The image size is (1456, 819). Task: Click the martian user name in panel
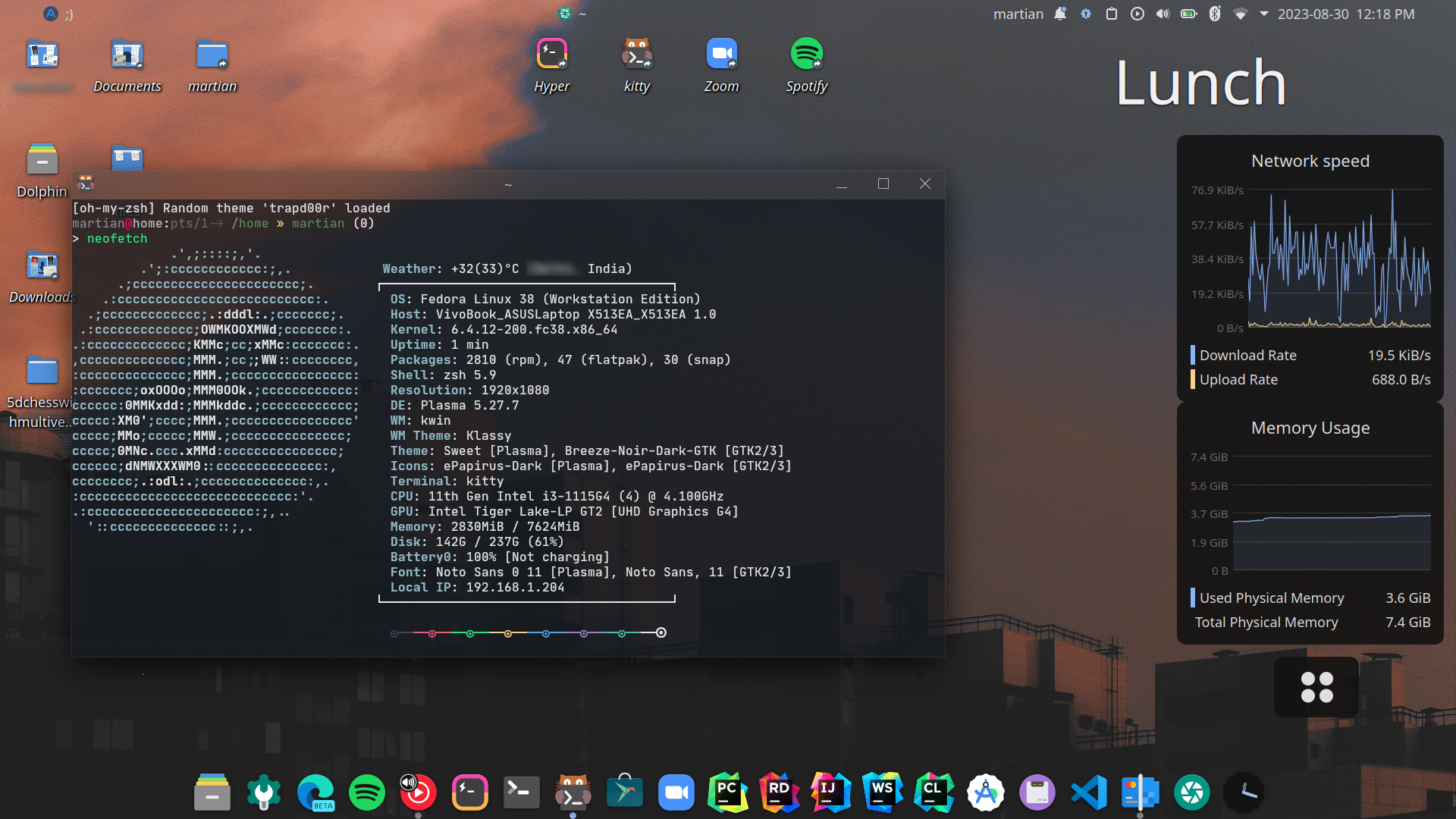tap(1018, 14)
